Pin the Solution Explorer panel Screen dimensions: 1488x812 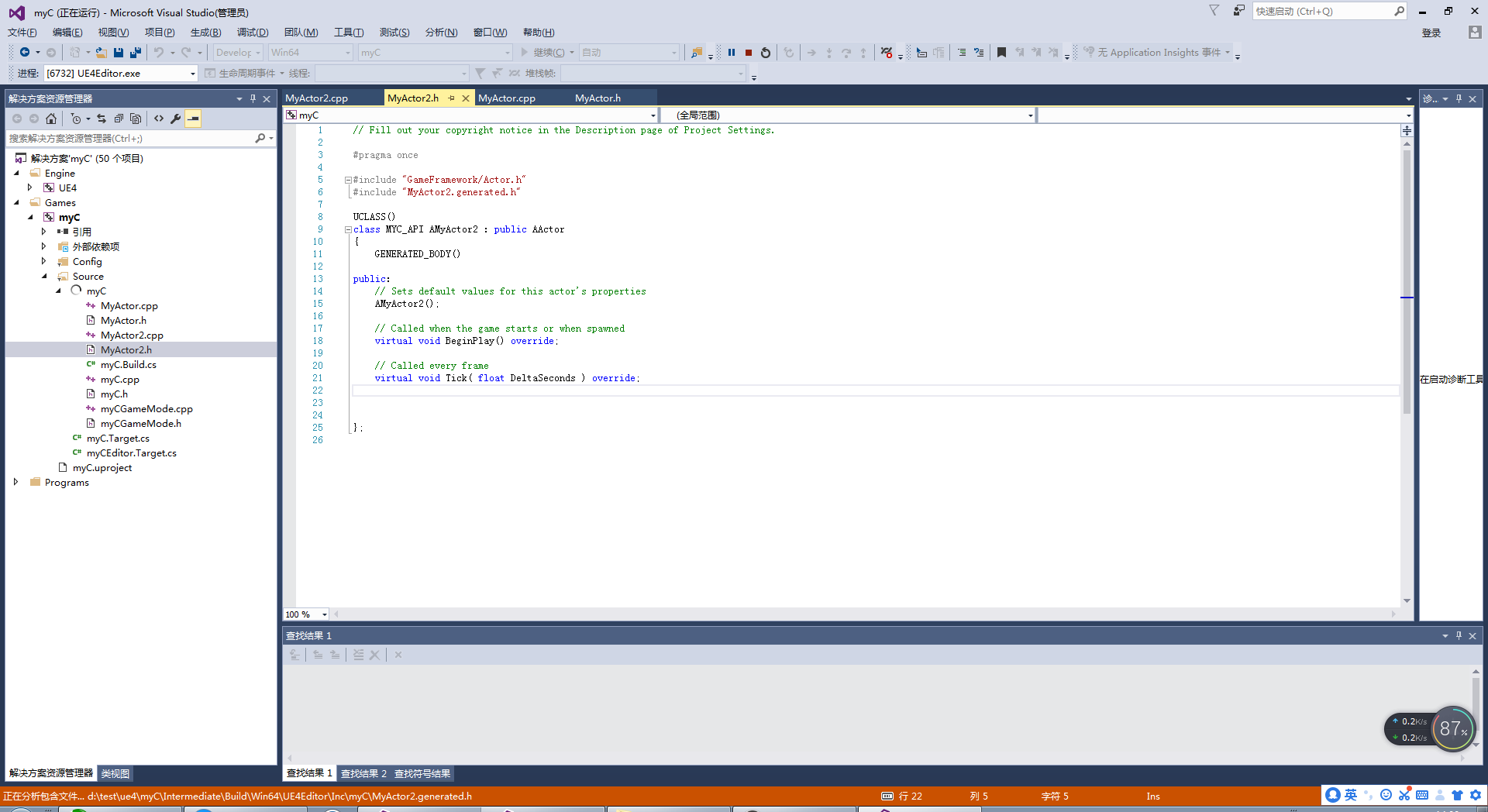[x=253, y=98]
